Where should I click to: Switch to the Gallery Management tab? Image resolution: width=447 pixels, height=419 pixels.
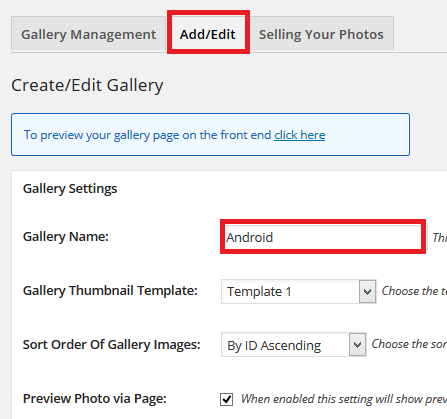click(88, 34)
